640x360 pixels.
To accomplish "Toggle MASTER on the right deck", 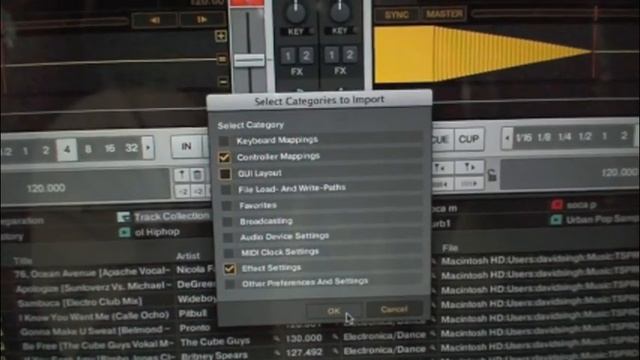I will (444, 14).
